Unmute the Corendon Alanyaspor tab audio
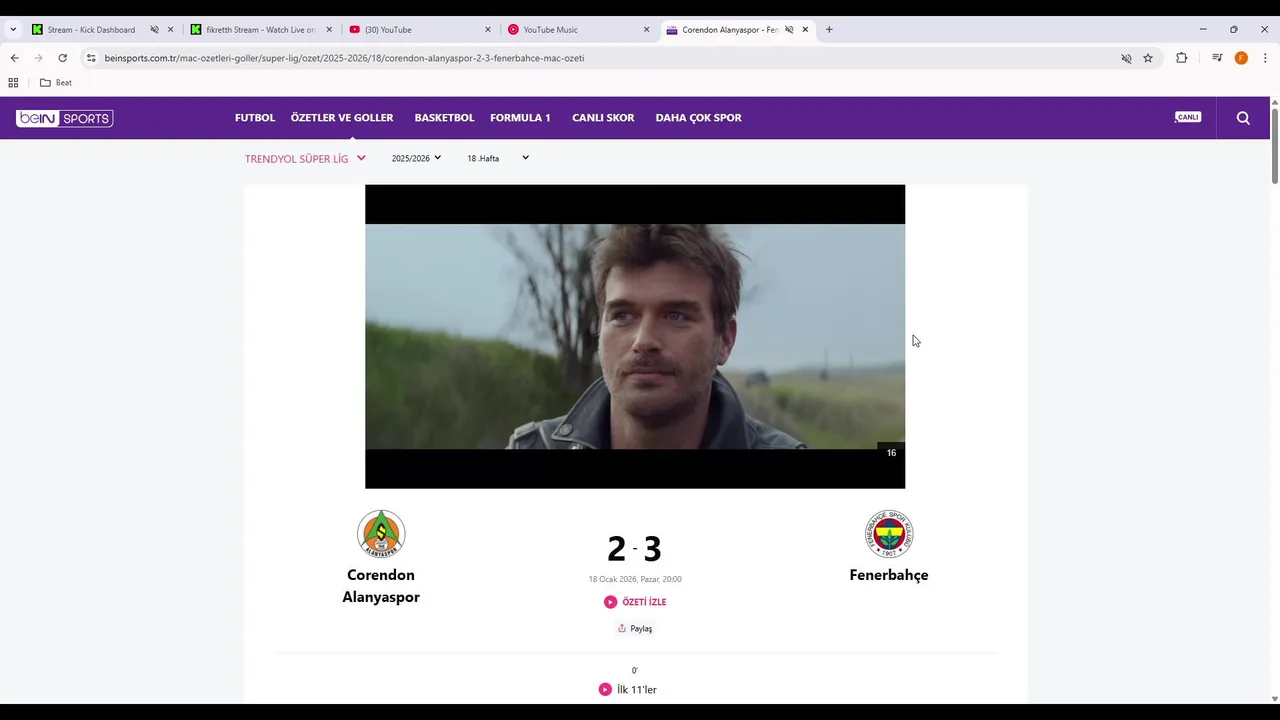 click(x=789, y=30)
